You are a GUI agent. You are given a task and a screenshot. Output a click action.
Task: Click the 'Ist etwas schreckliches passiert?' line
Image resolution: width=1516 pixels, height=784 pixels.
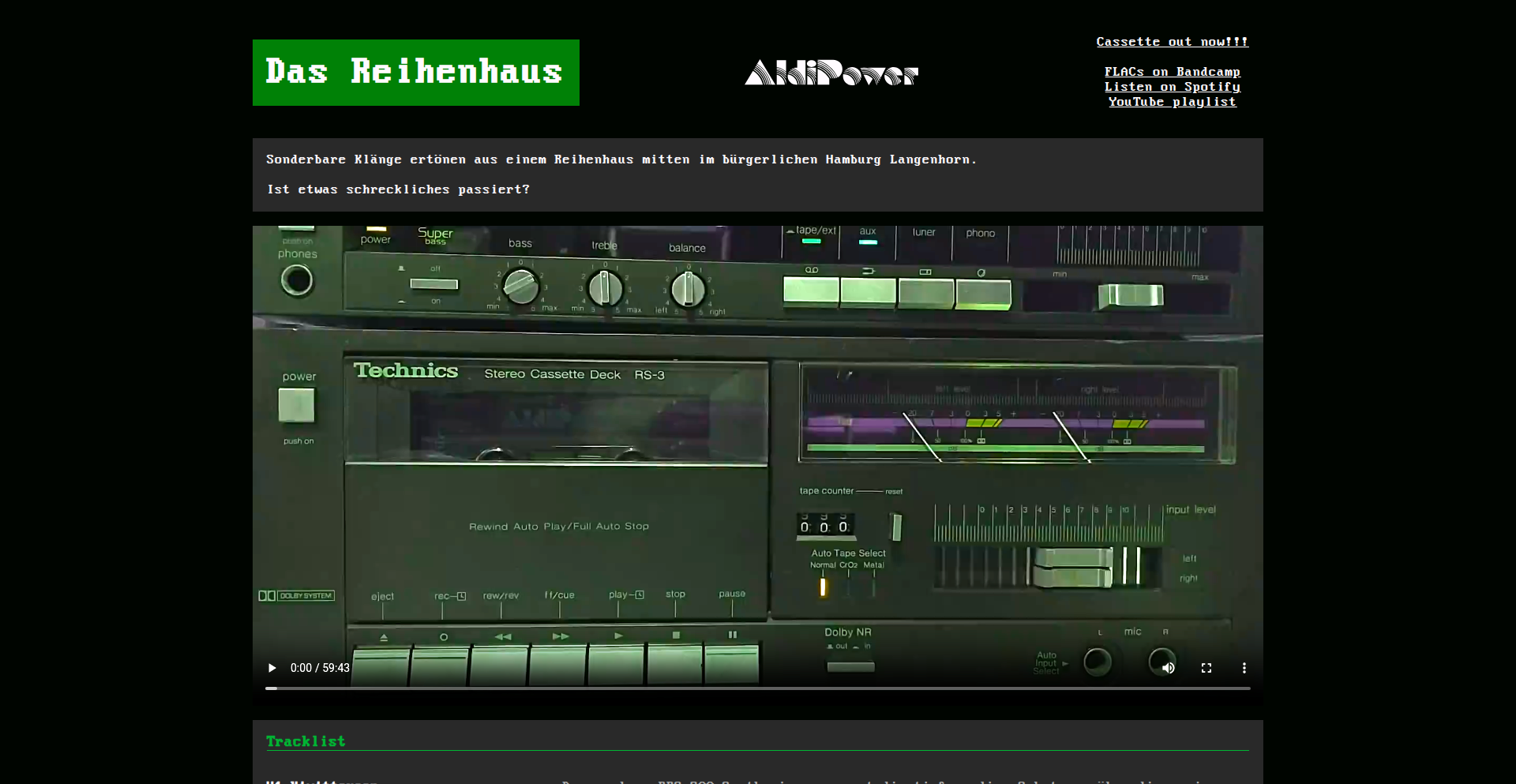pos(398,189)
